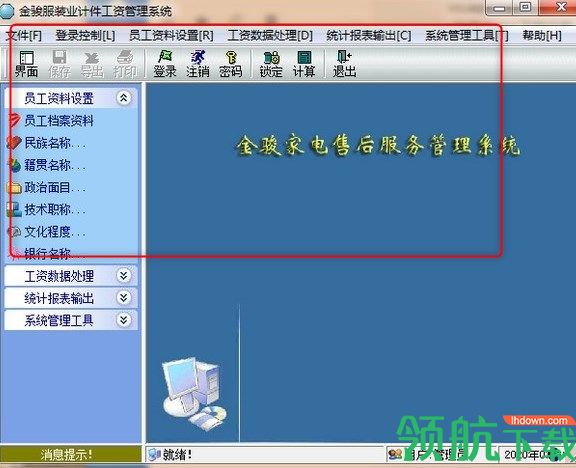The width and height of the screenshot is (576, 468).
Task: Open the 统计报表输出[C] menu
Action: pyautogui.click(x=369, y=36)
